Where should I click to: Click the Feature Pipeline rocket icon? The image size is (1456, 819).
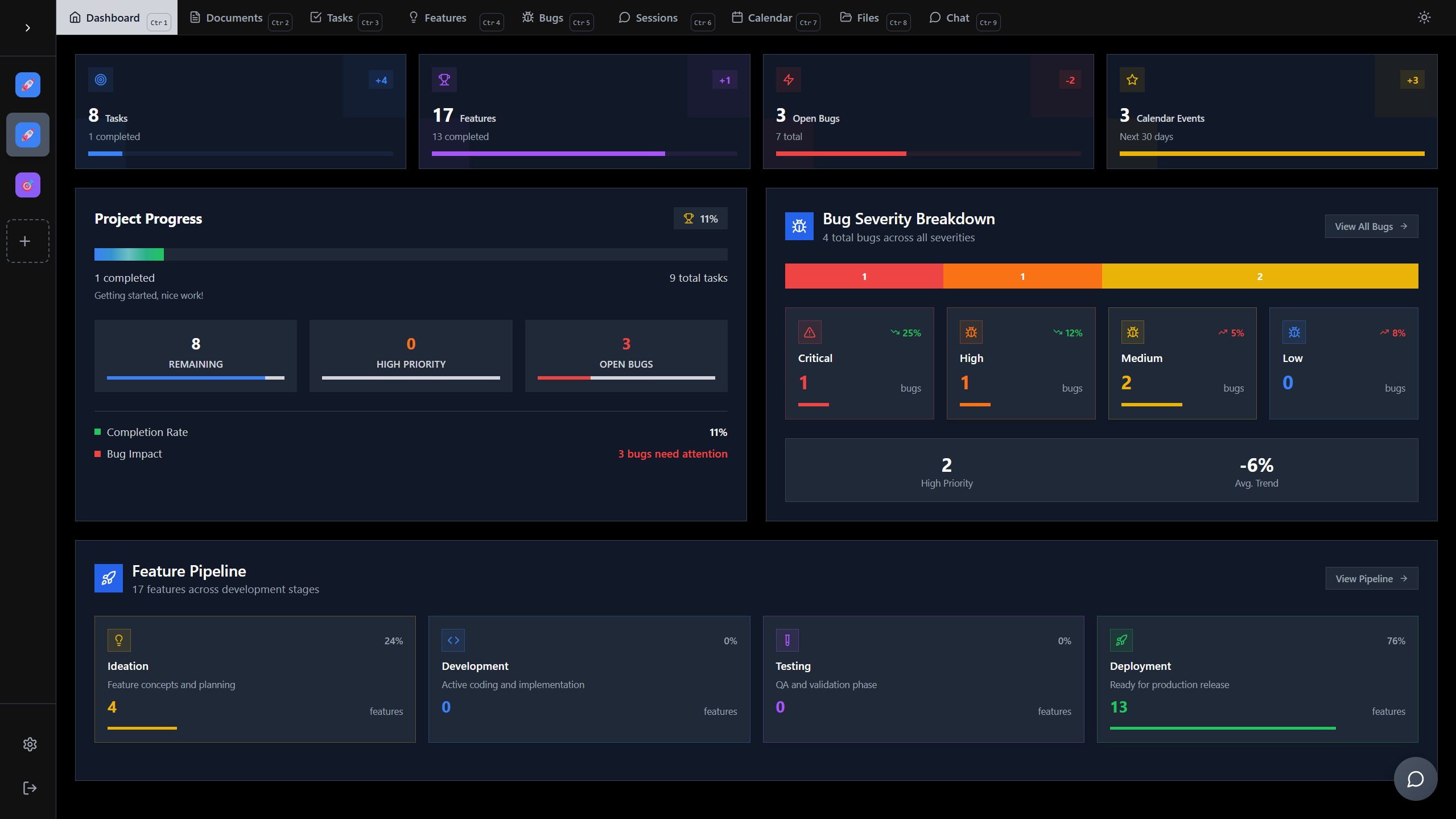(x=108, y=578)
